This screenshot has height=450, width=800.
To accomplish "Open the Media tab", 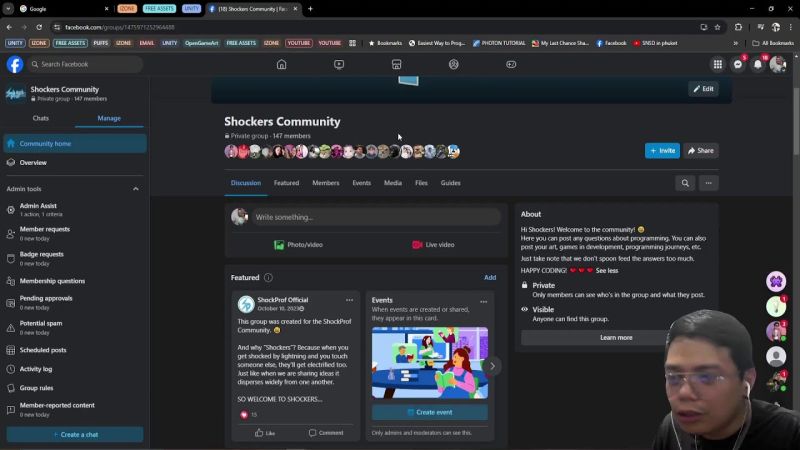I will point(393,183).
